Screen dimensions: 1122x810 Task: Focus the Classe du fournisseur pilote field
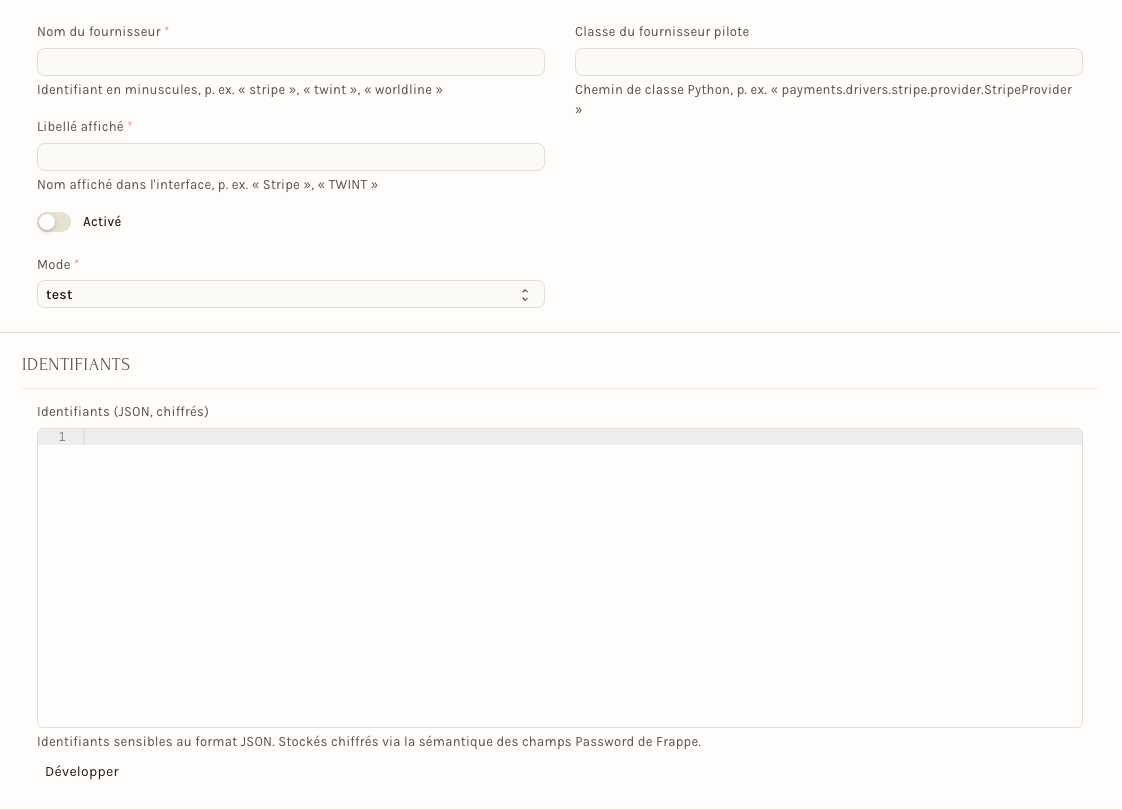click(x=829, y=62)
